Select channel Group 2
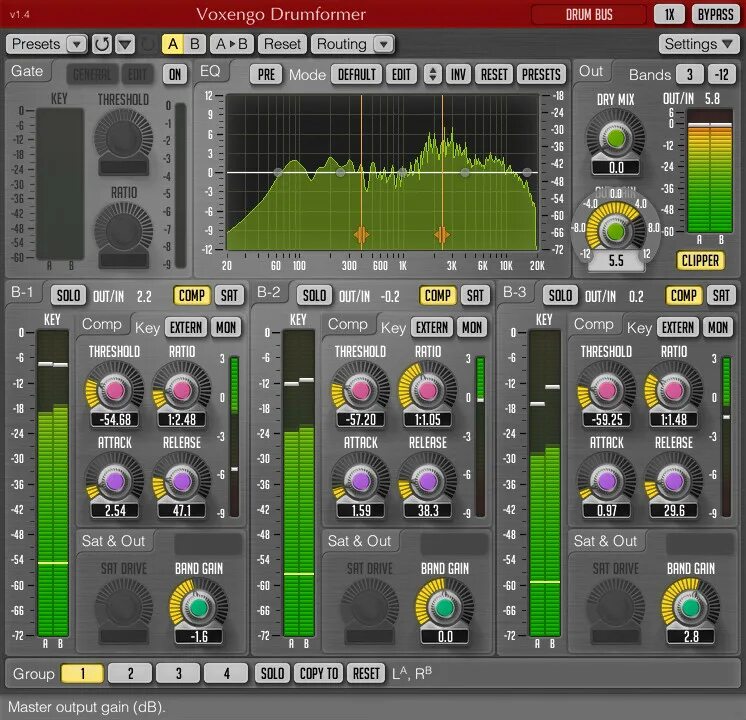The image size is (746, 720). click(130, 673)
